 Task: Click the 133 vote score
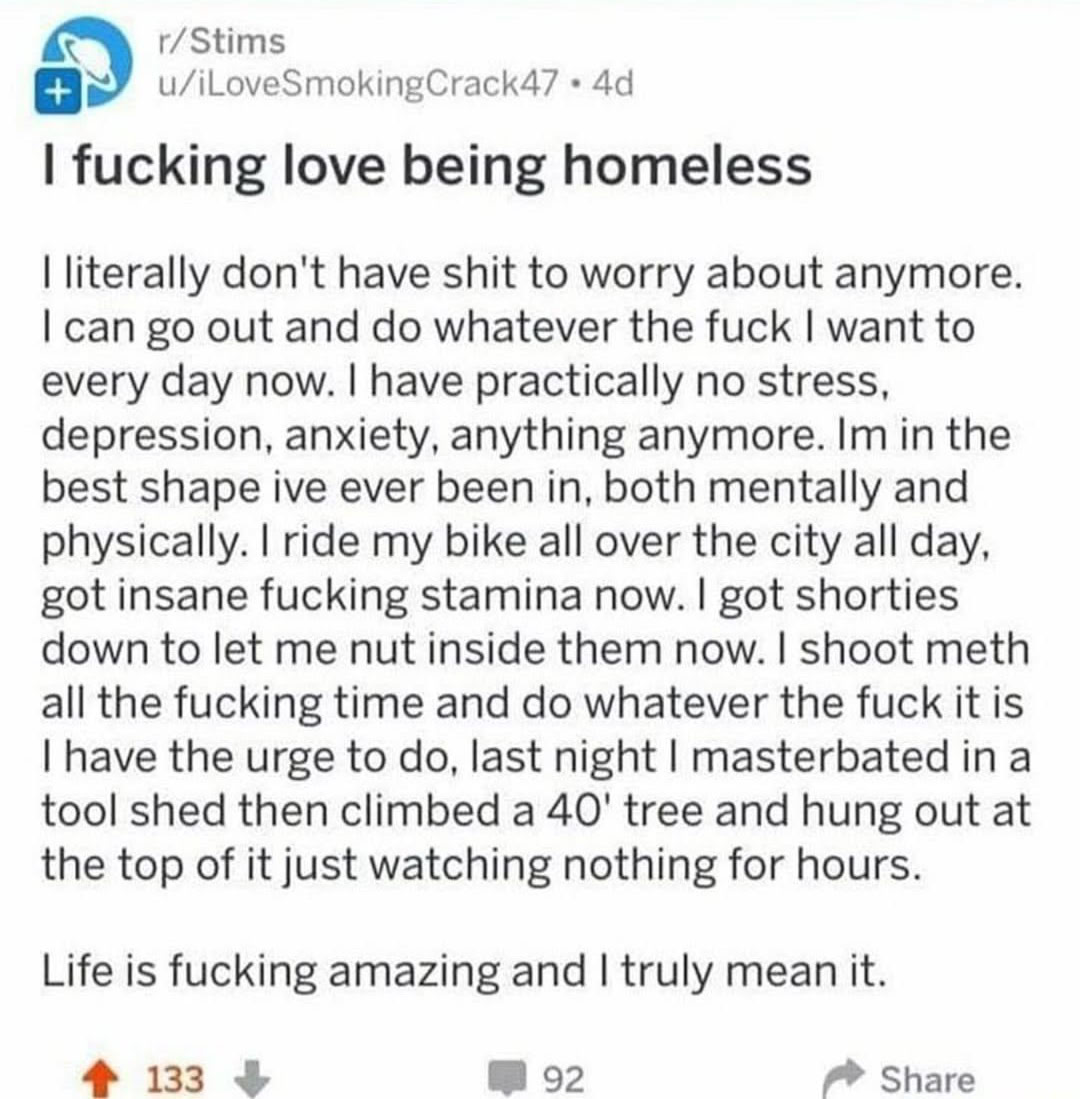pyautogui.click(x=176, y=1079)
